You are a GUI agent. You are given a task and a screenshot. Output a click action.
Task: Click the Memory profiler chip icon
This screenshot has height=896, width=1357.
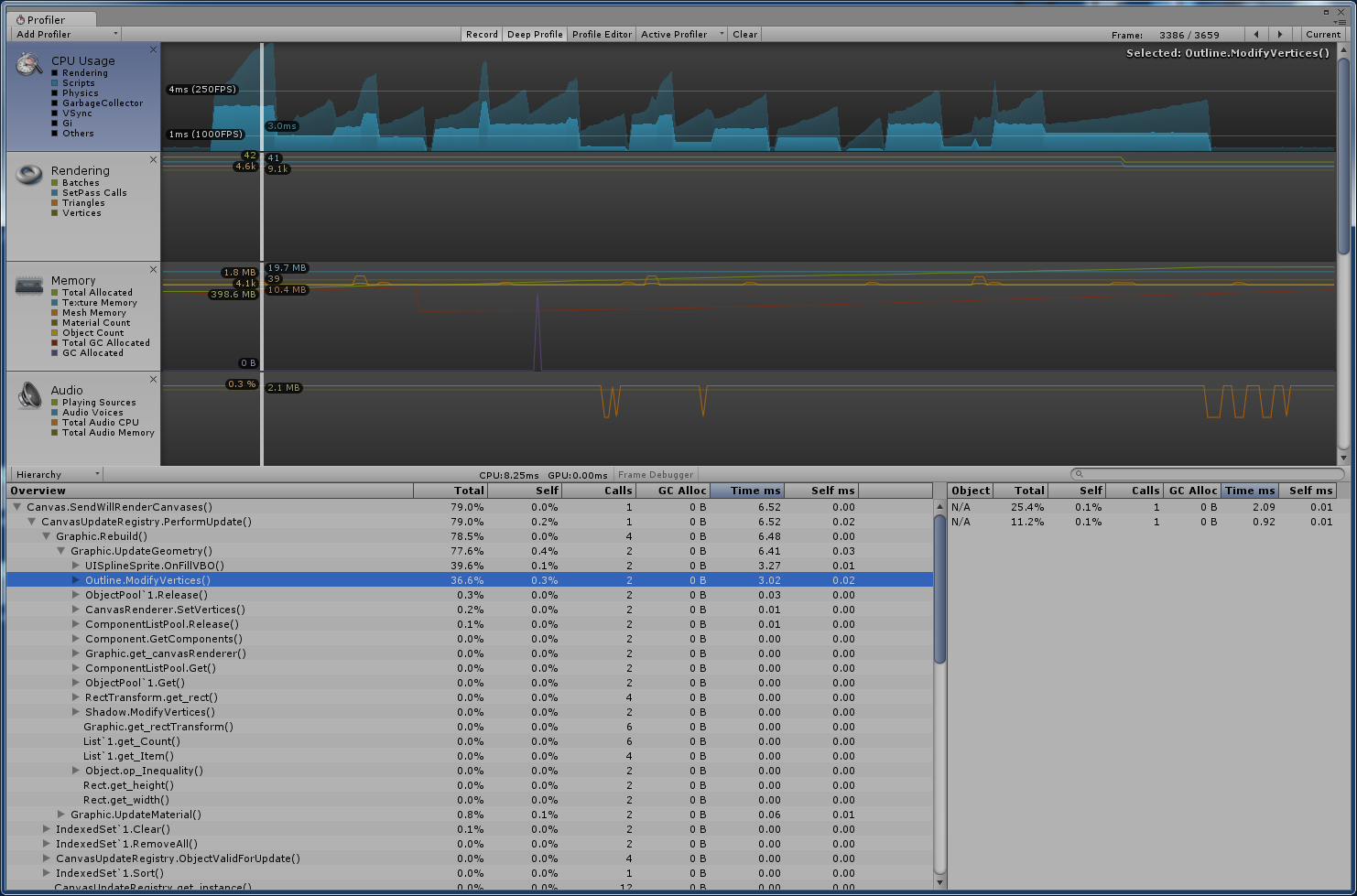click(x=27, y=285)
